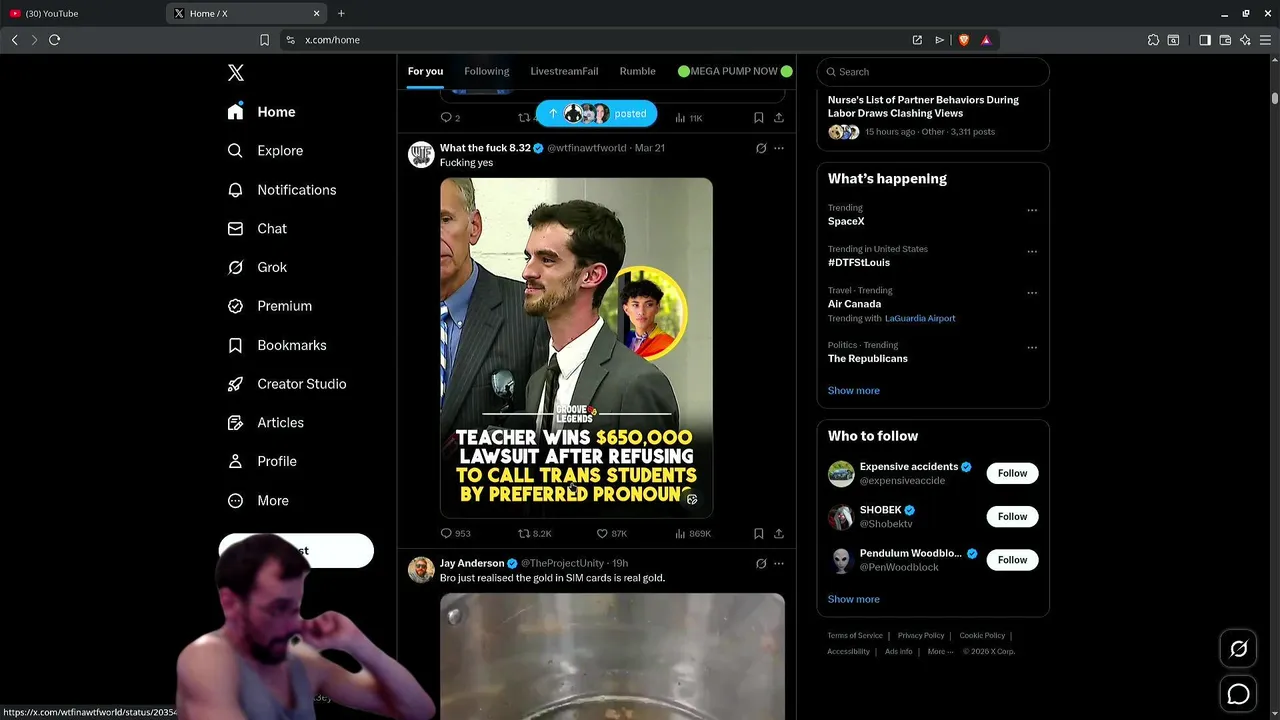Screen dimensions: 1280x720
Task: Open Chat from the sidebar
Action: point(257,229)
